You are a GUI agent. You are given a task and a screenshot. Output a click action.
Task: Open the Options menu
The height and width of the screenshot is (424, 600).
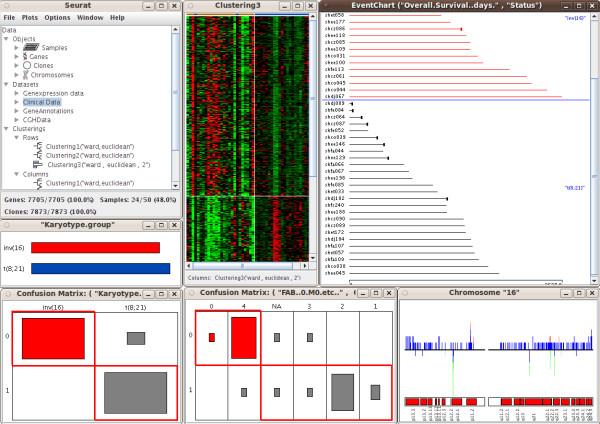click(57, 18)
